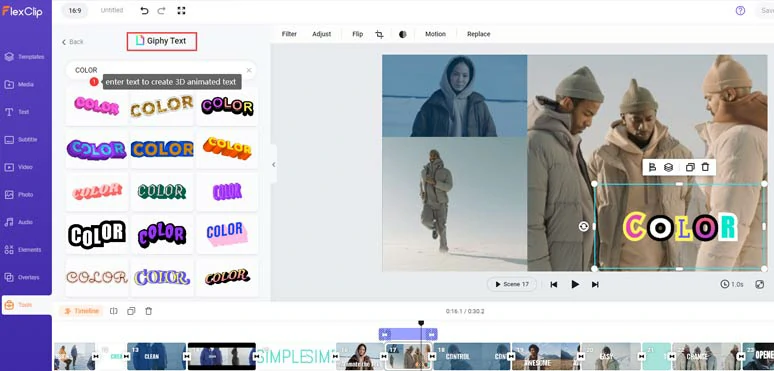Viewport: 774px width, 371px height.
Task: Select the gold glitter COLOR text style
Action: pos(162,106)
